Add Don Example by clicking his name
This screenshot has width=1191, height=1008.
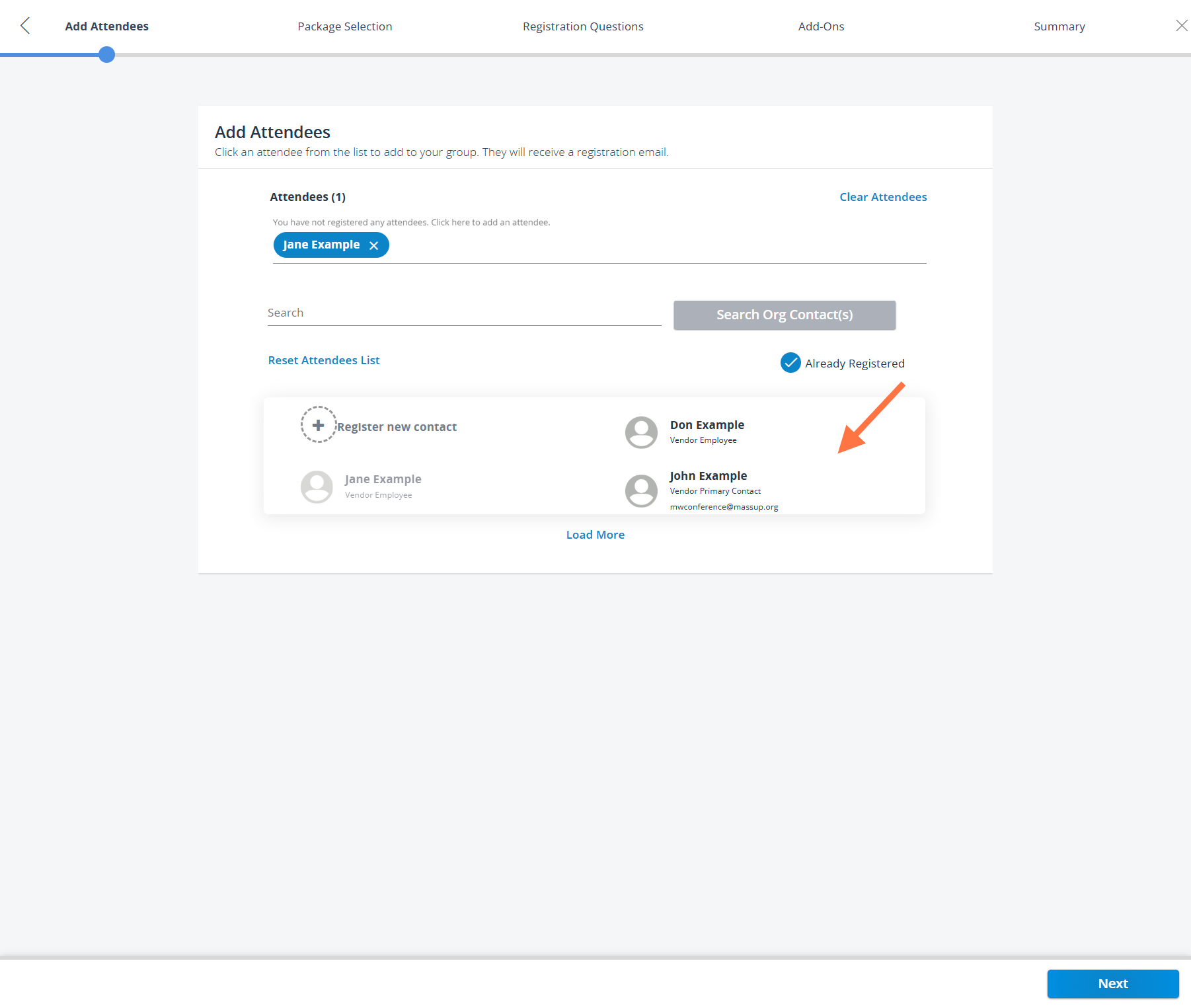[x=707, y=425]
